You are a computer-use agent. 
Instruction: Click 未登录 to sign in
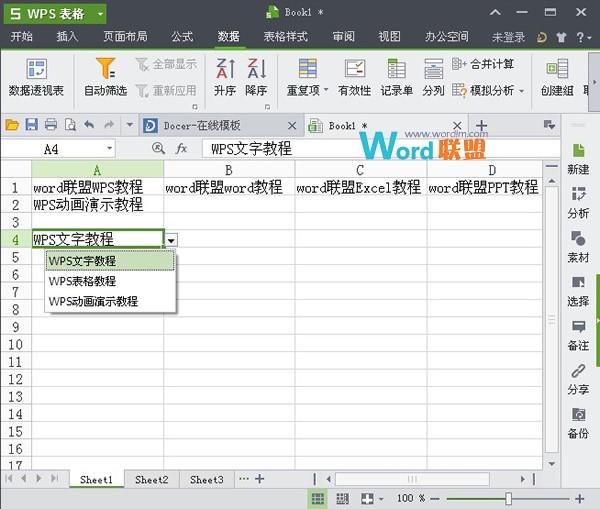click(509, 37)
